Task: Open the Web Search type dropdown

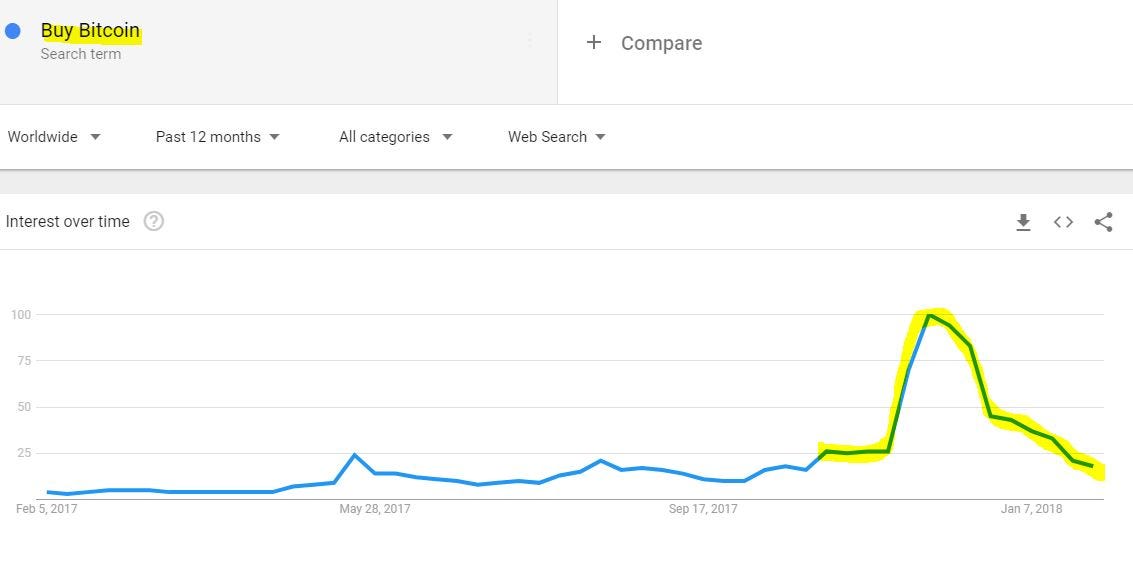Action: [556, 137]
